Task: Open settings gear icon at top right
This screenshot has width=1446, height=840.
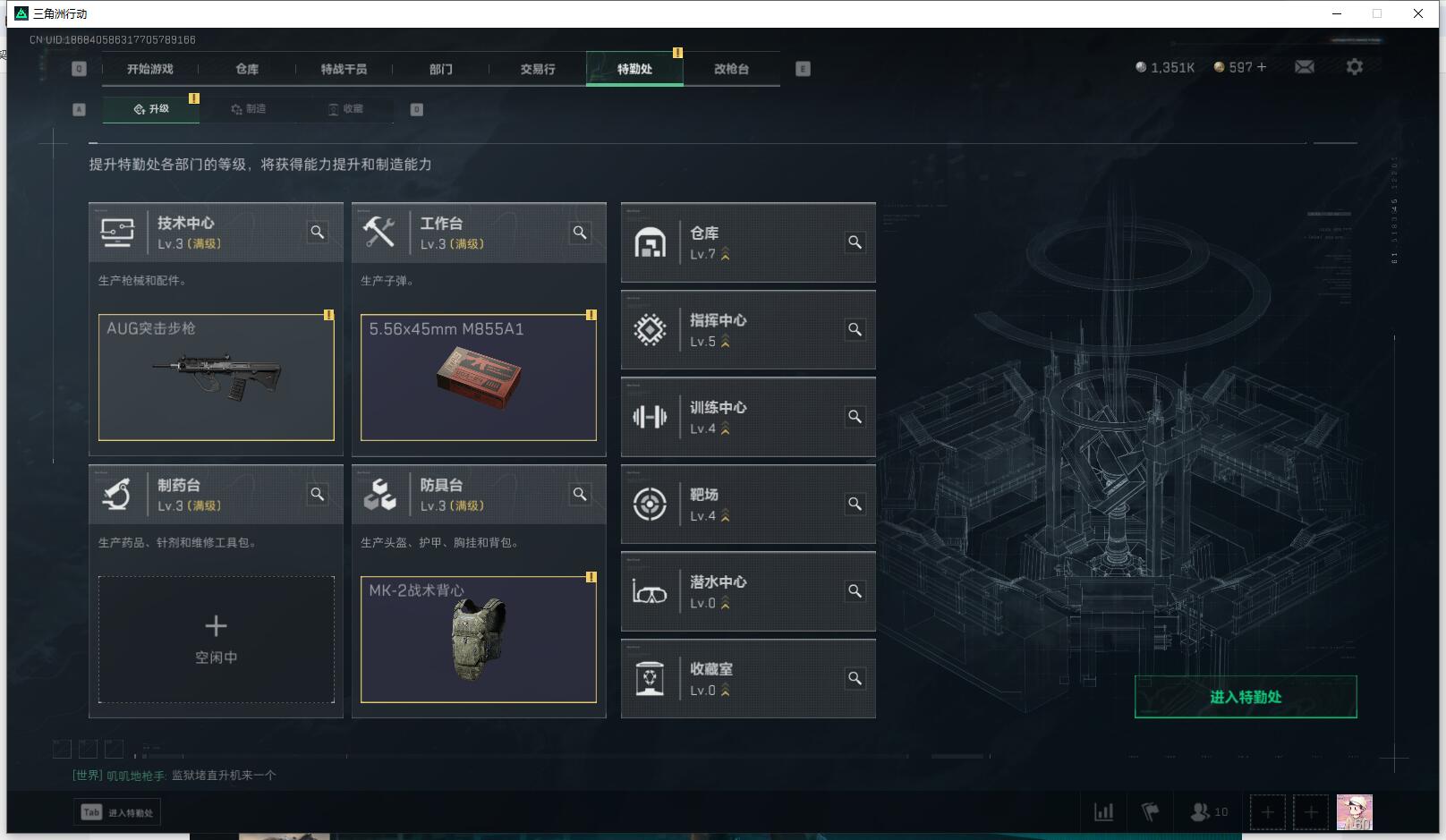Action: click(x=1355, y=67)
